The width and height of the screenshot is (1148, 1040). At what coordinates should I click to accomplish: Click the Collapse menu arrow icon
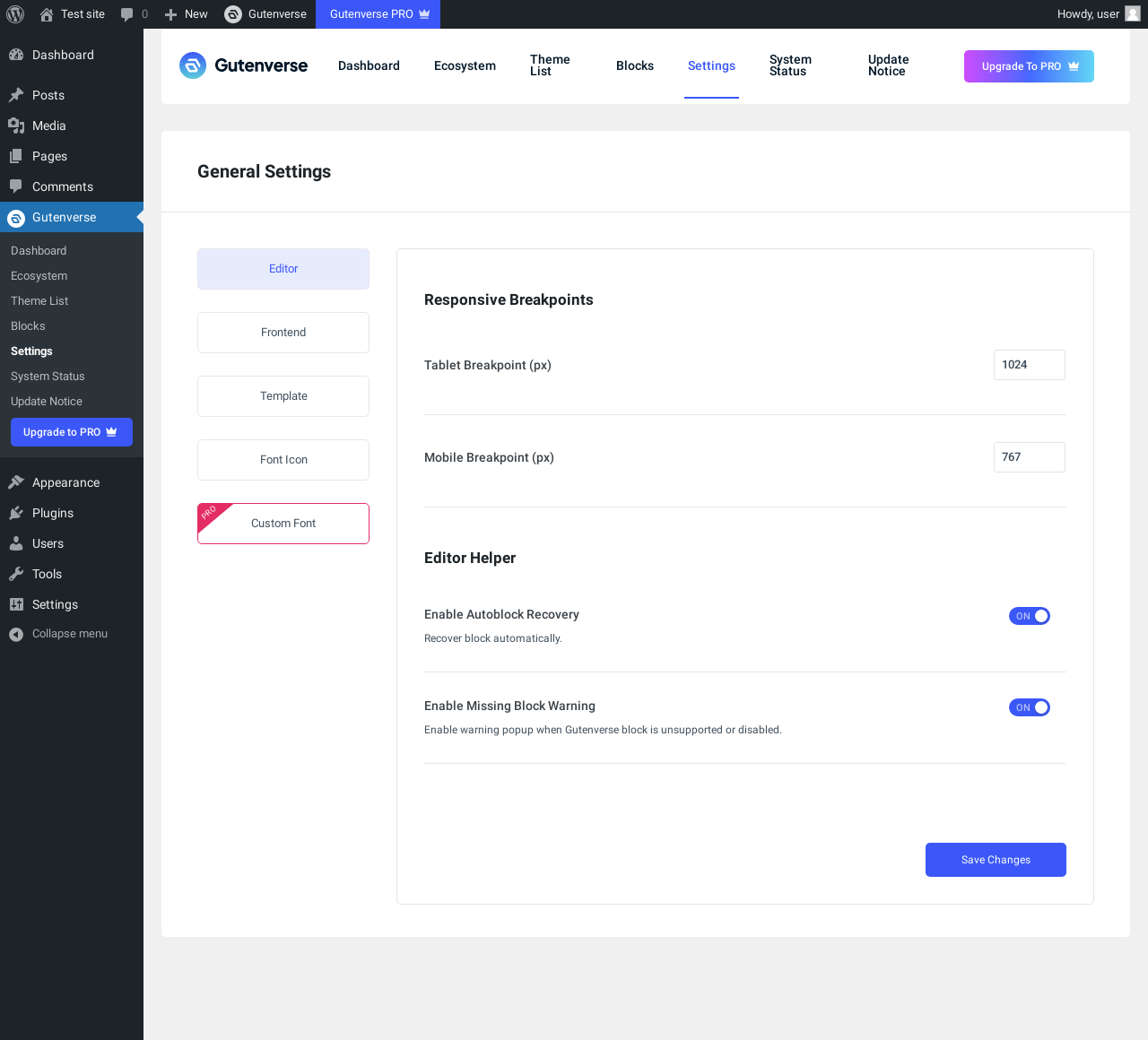tap(16, 634)
